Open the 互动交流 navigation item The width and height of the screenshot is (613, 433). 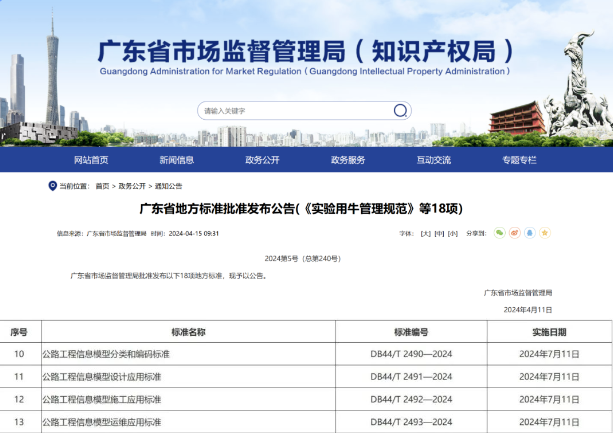pyautogui.click(x=434, y=160)
